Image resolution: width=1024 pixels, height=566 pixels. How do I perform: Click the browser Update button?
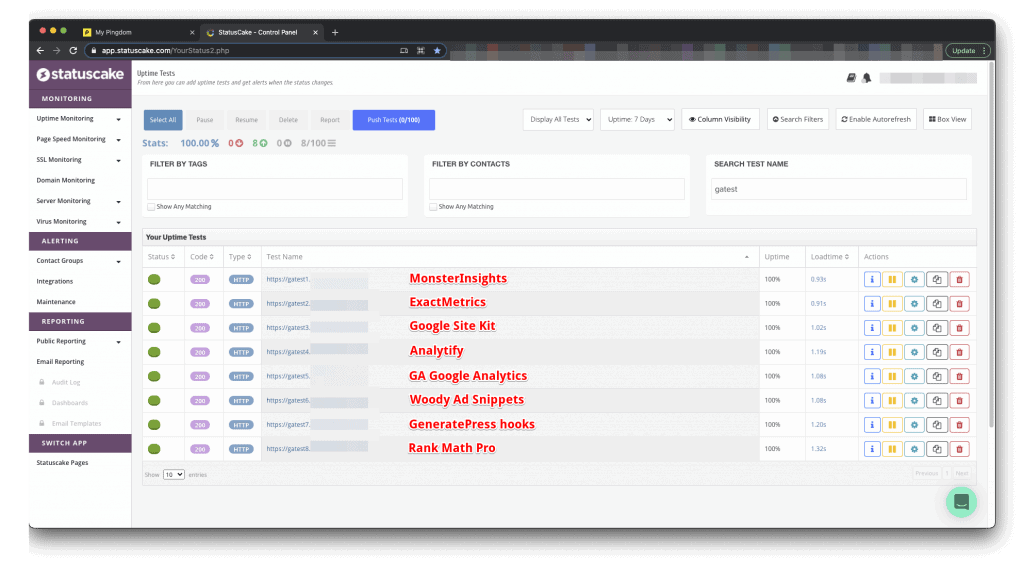coord(968,50)
